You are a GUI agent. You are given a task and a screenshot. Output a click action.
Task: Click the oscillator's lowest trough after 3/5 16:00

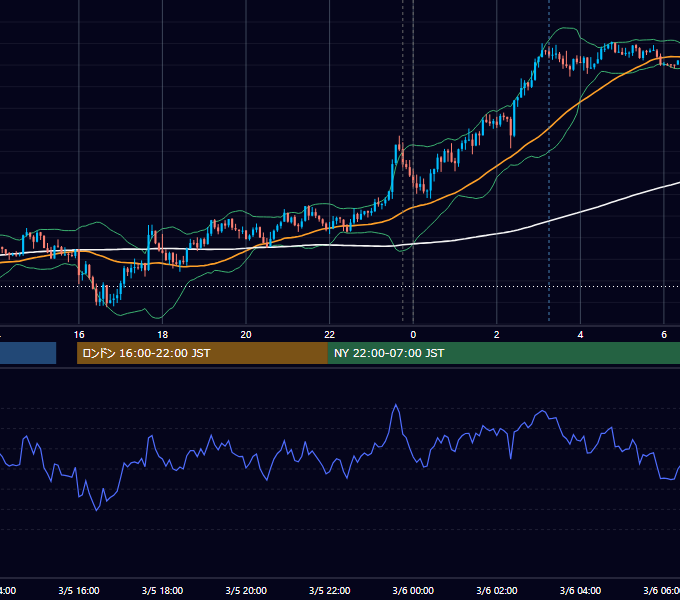coord(97,510)
